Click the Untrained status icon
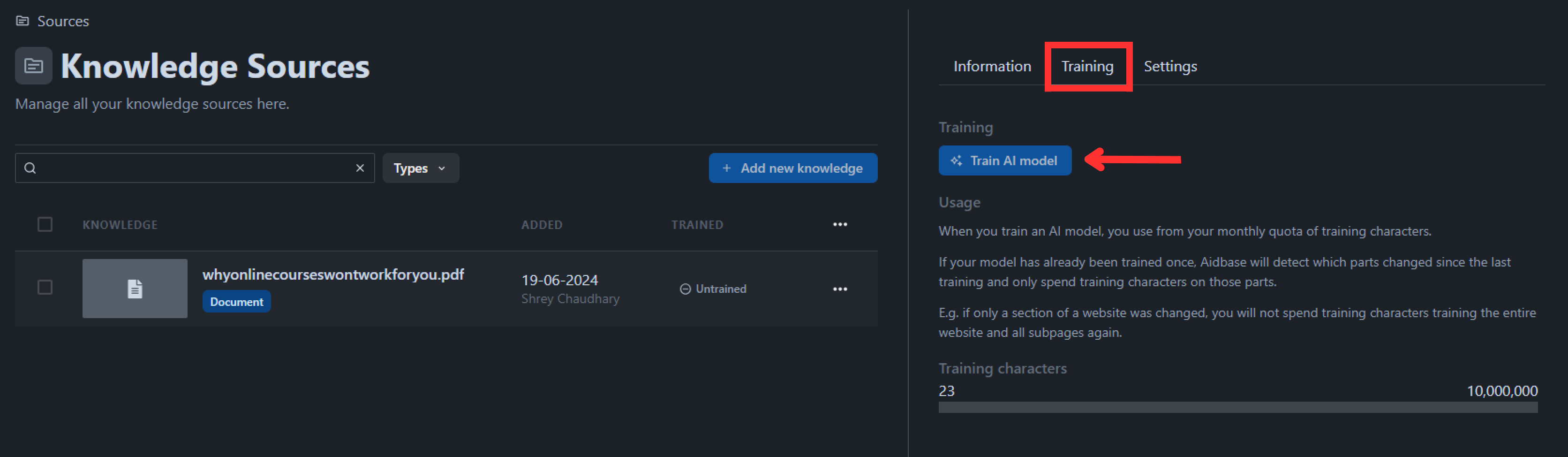Screen dimensions: 1568x457 click(686, 288)
